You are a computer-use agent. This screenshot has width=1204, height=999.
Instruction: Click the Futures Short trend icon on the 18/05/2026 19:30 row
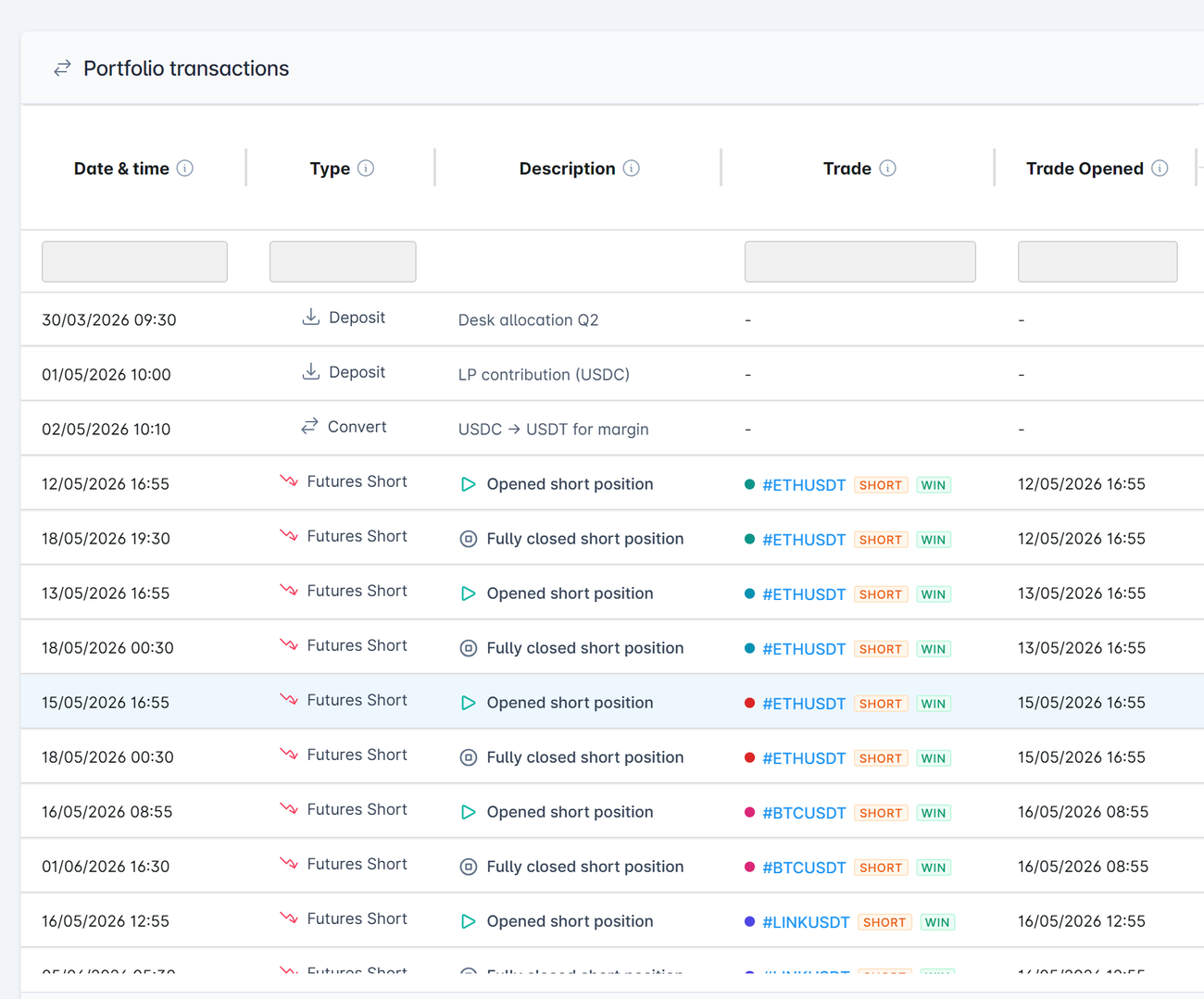tap(289, 535)
